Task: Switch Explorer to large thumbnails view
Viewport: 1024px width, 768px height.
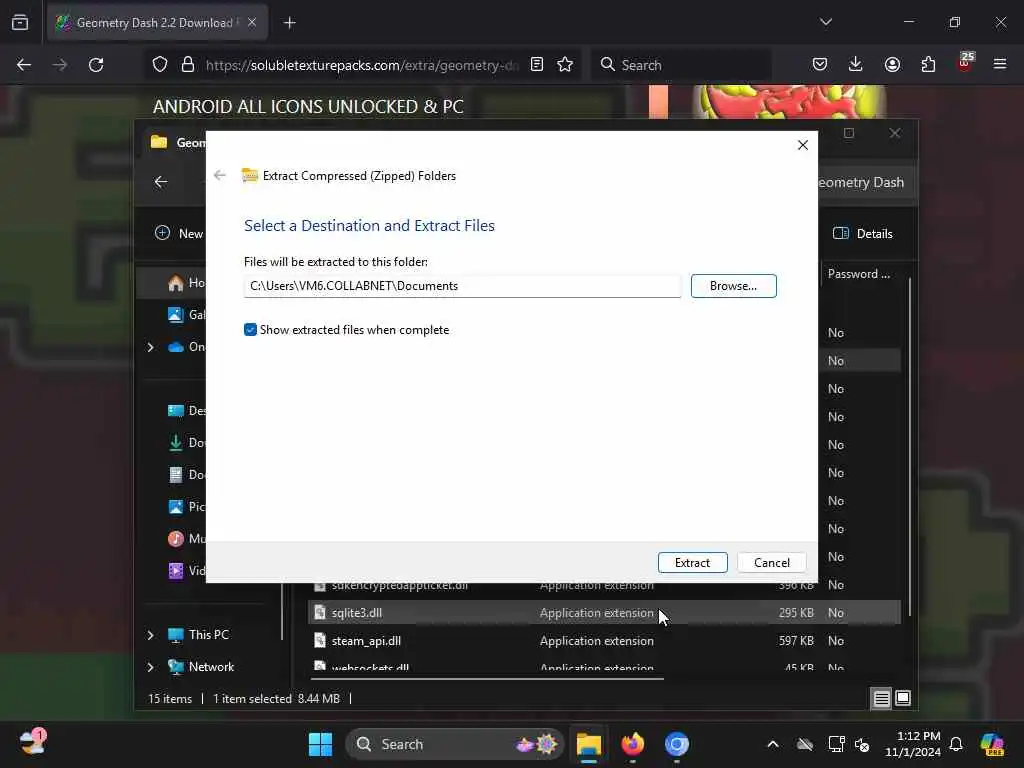Action: point(903,698)
